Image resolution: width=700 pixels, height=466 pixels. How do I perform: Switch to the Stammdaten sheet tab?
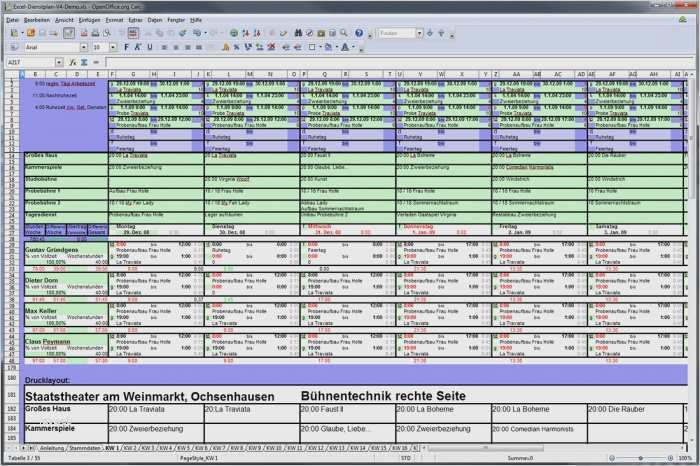84,448
